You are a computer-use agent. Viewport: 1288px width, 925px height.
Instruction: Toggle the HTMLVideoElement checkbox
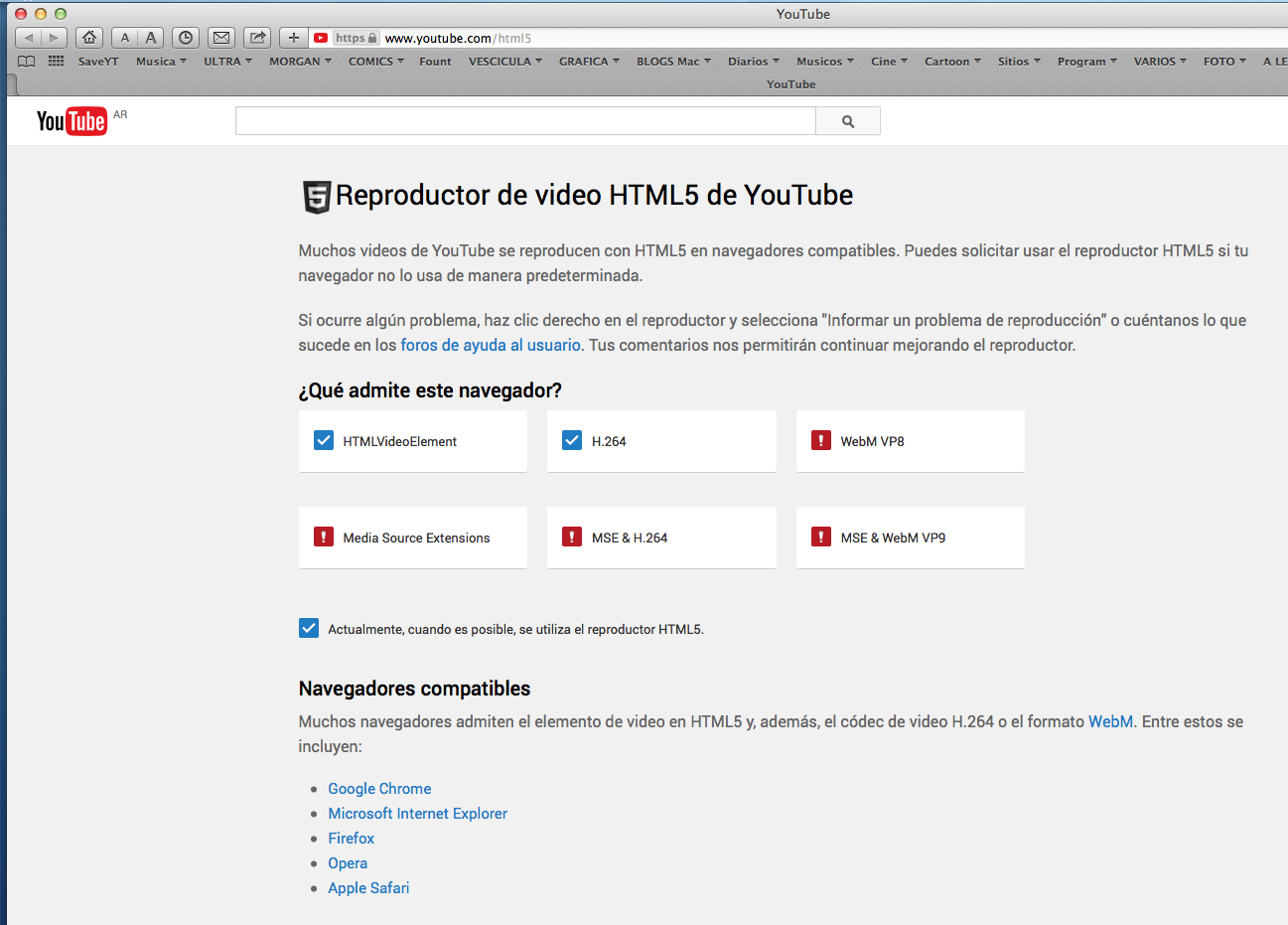(324, 440)
